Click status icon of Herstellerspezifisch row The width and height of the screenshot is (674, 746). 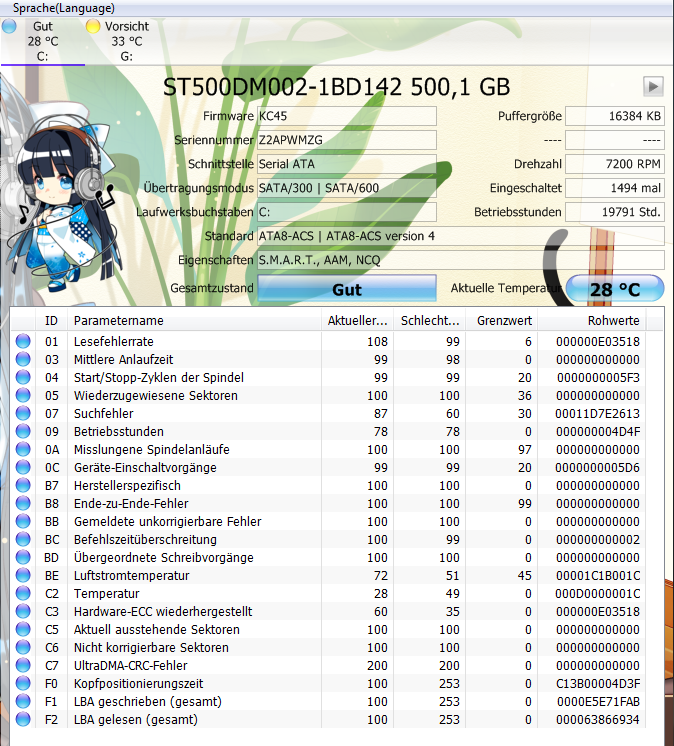(23, 485)
